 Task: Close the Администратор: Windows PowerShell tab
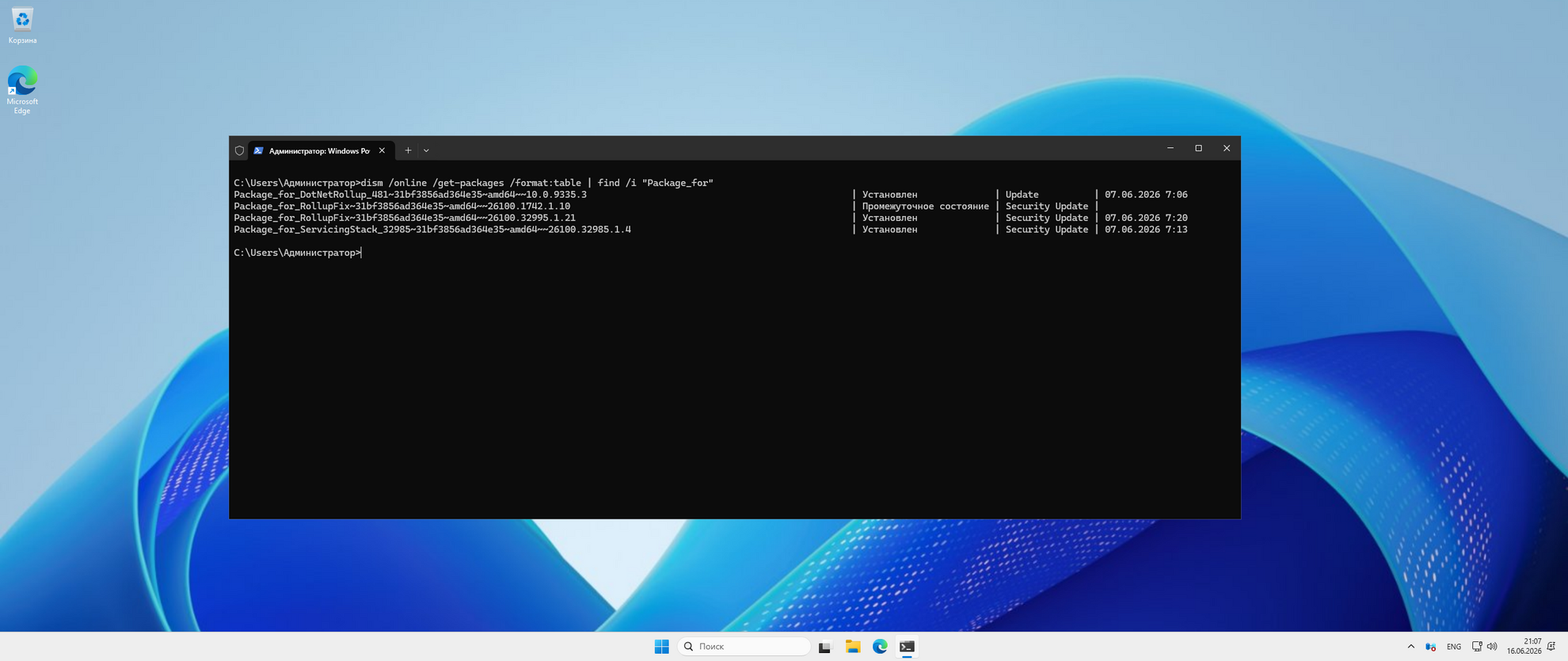click(x=382, y=150)
